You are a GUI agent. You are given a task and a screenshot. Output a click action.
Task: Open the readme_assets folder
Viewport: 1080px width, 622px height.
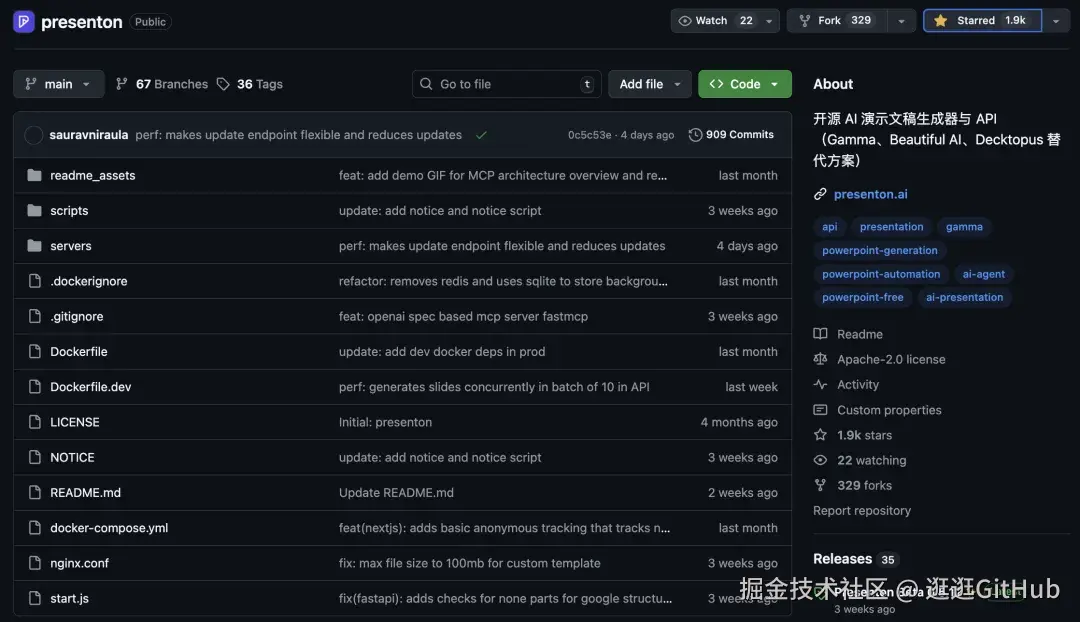[x=92, y=176]
